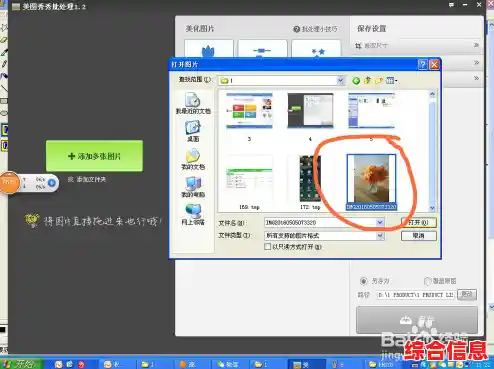Image resolution: width=494 pixels, height=369 pixels.
Task: Open 我的文档 my documents place
Action: tap(193, 159)
